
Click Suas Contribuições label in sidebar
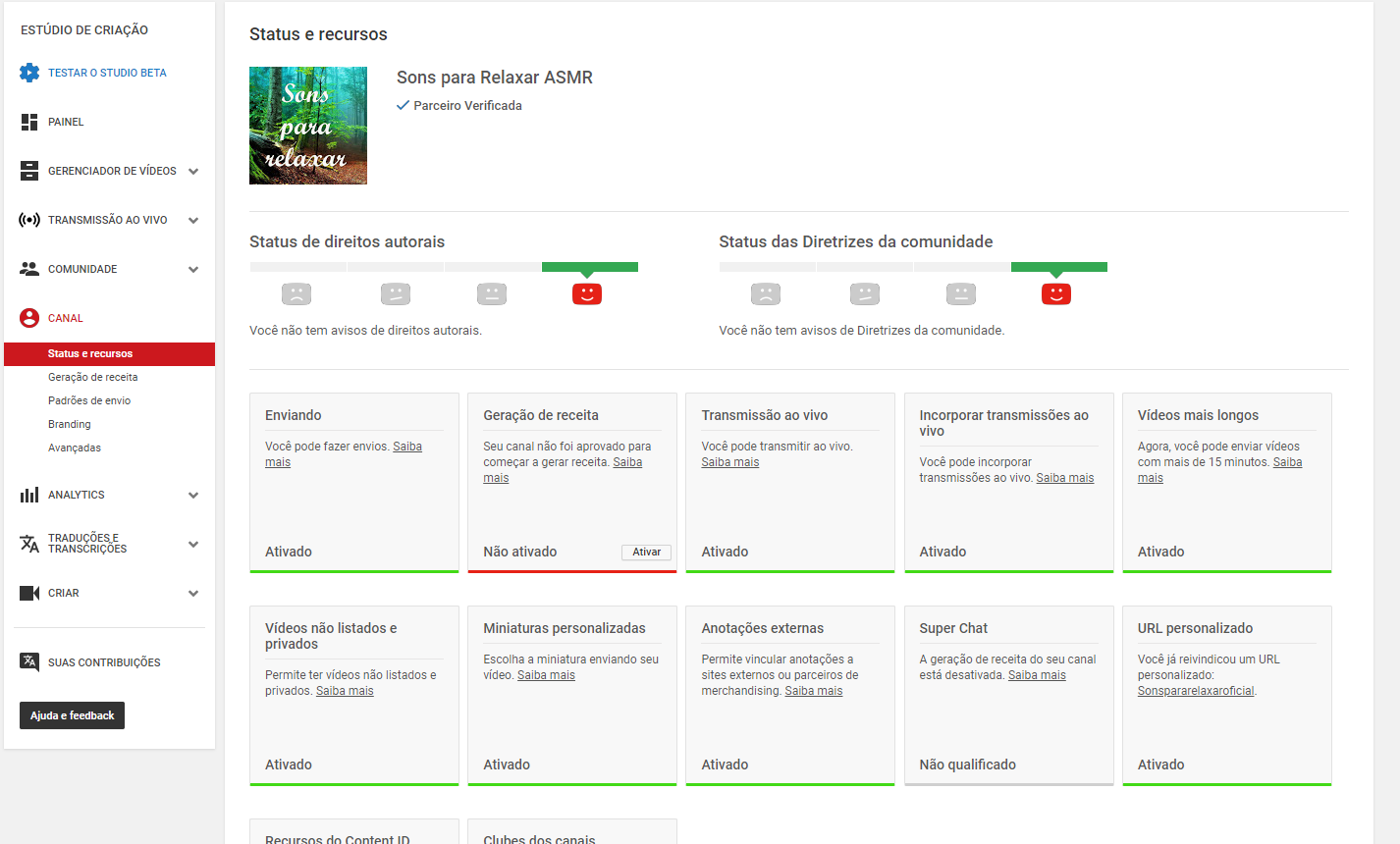pos(104,662)
